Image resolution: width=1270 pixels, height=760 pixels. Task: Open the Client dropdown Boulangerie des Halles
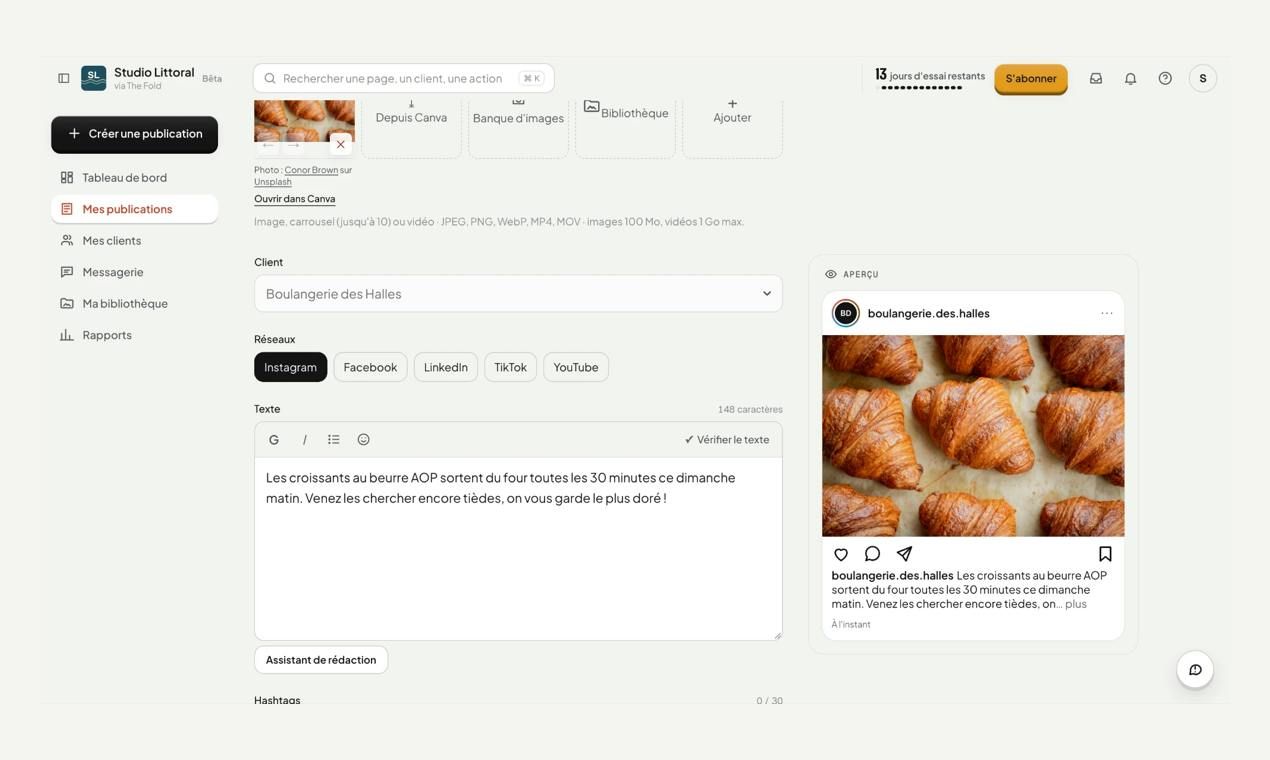[518, 294]
